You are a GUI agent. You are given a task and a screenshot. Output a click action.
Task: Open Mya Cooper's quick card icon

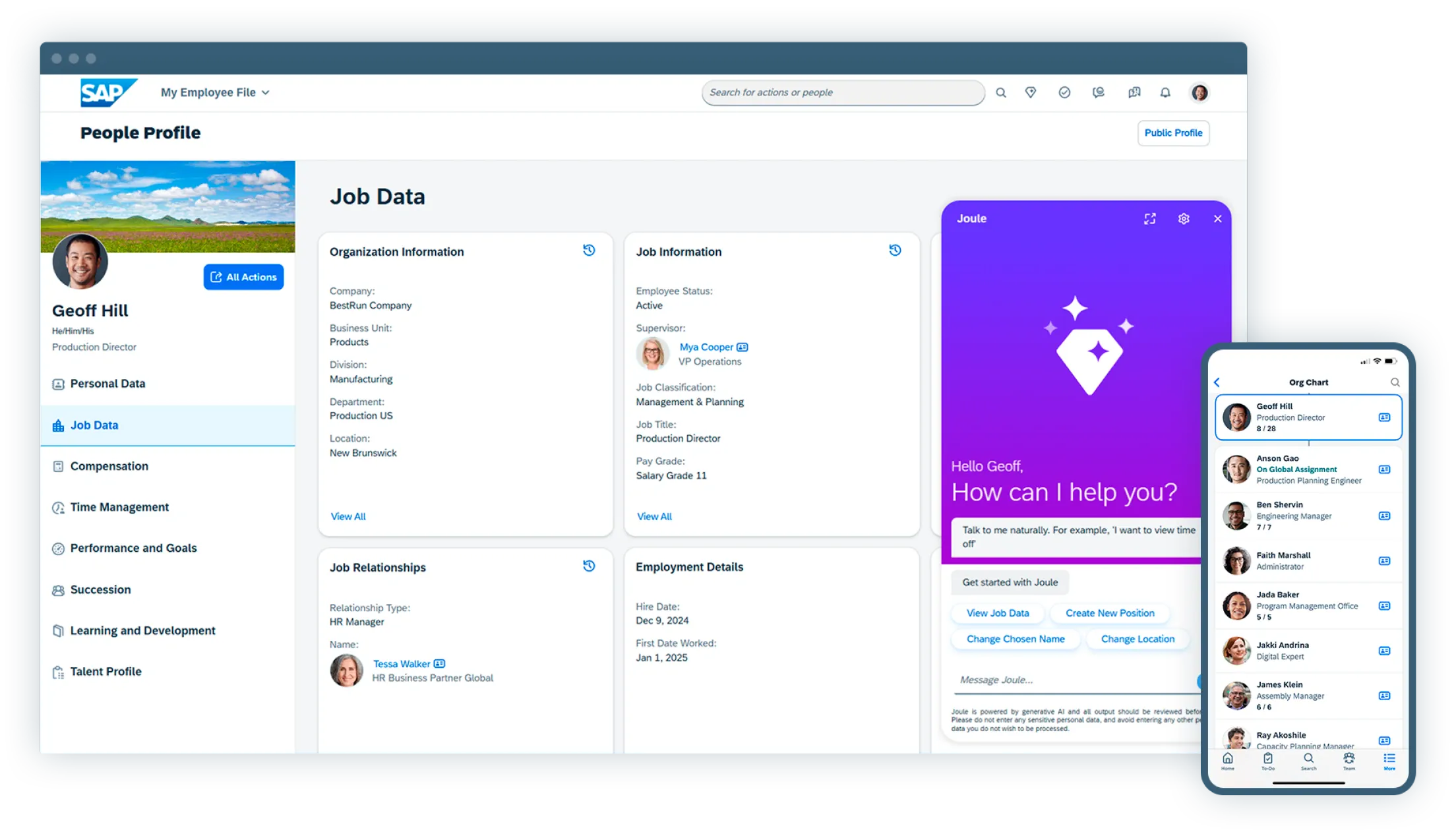coord(743,347)
